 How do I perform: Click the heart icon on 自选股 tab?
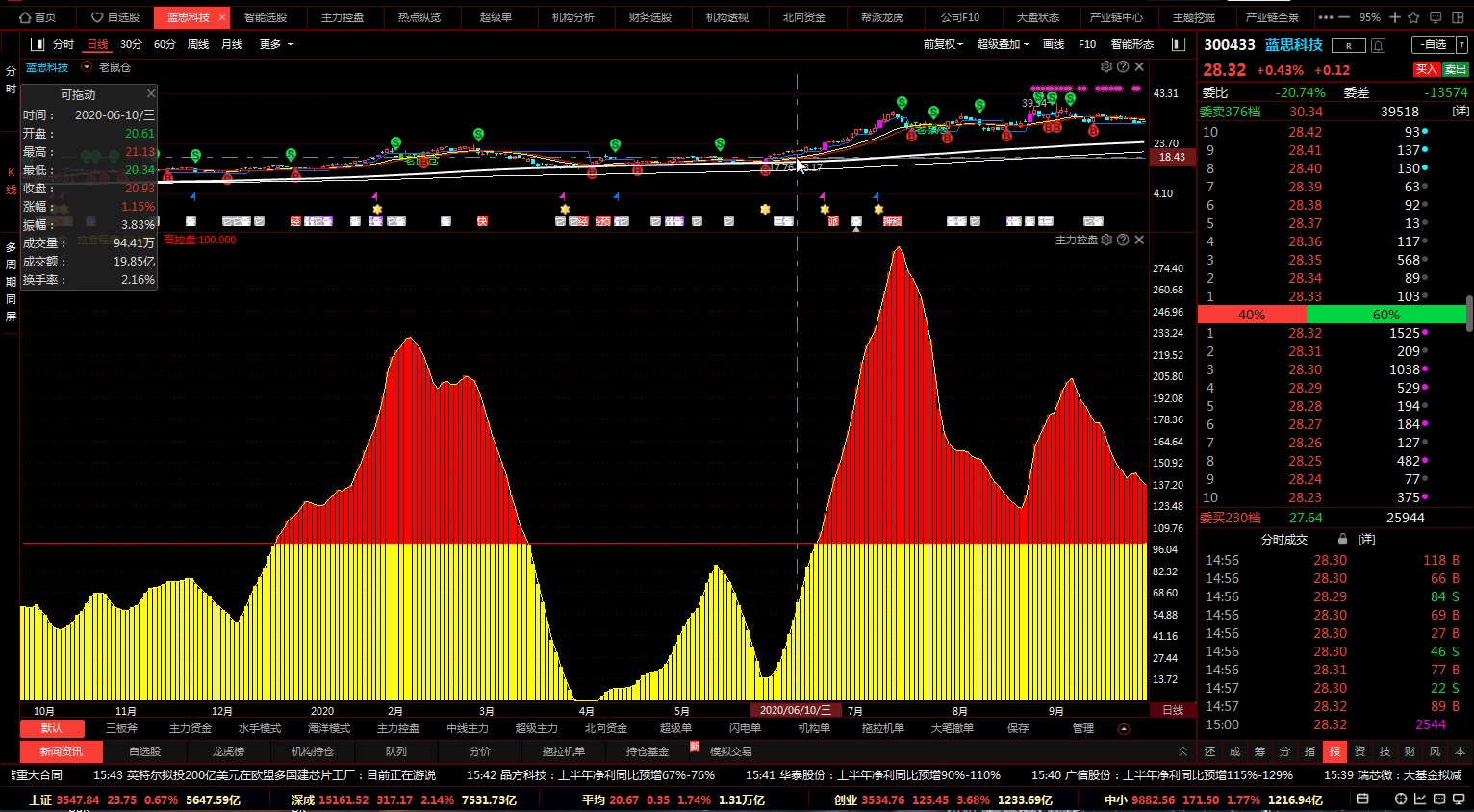[x=96, y=17]
